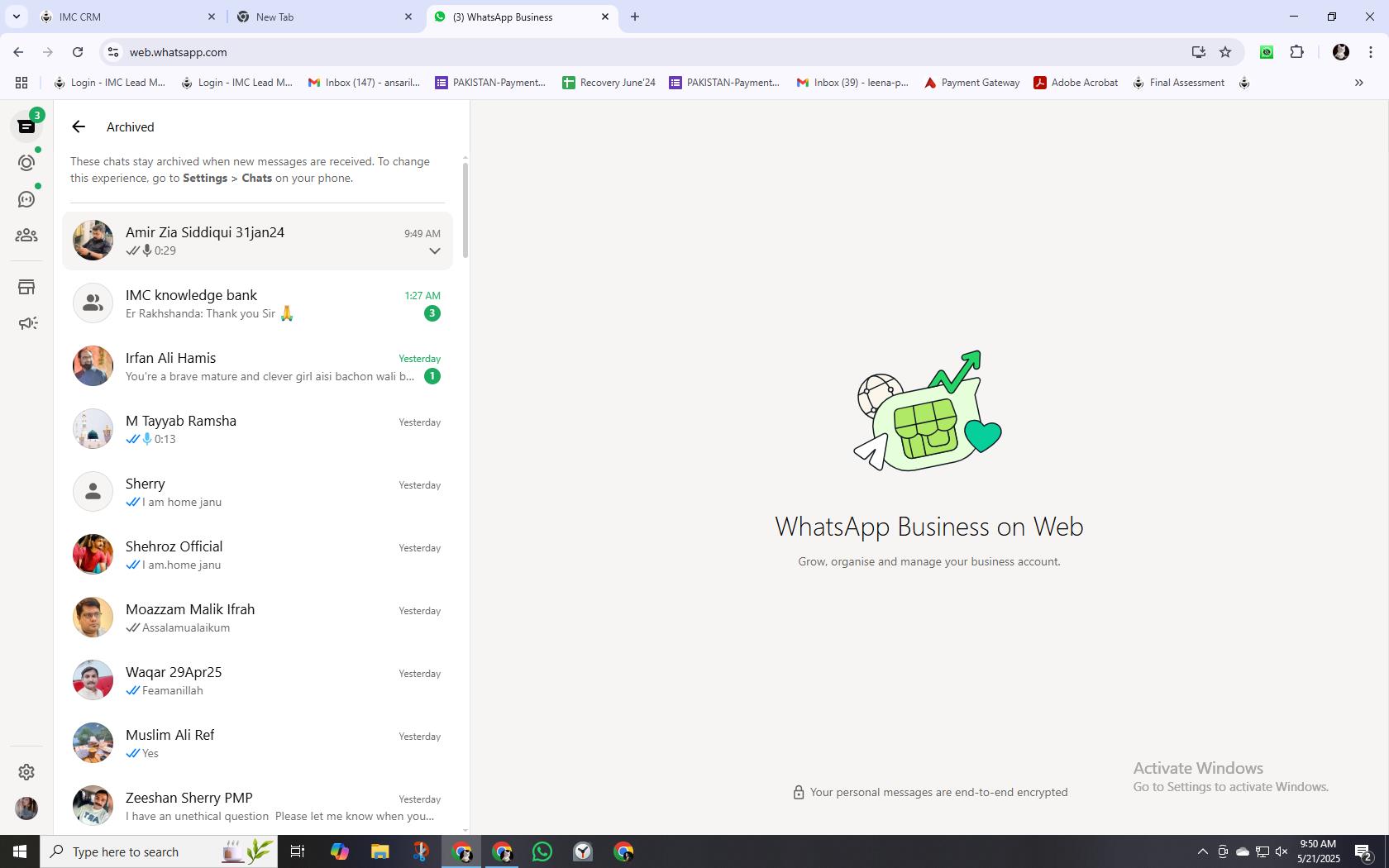The height and width of the screenshot is (868, 1389).
Task: Open the Channels icon in sidebar
Action: coord(26,199)
